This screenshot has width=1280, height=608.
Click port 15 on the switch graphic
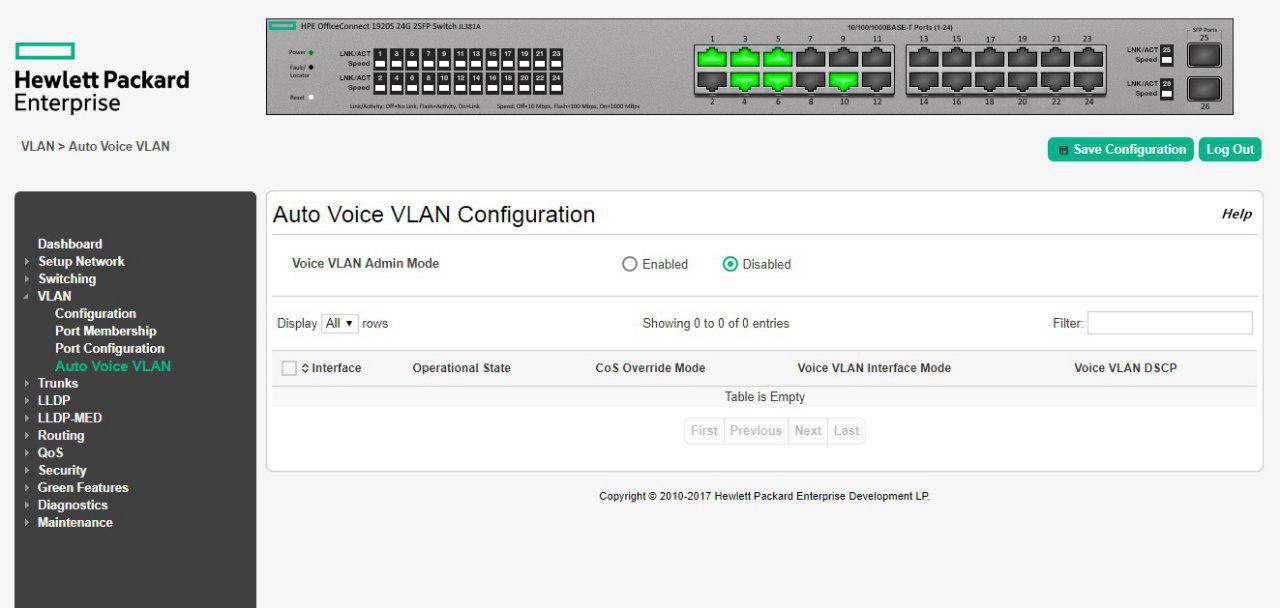click(x=957, y=58)
